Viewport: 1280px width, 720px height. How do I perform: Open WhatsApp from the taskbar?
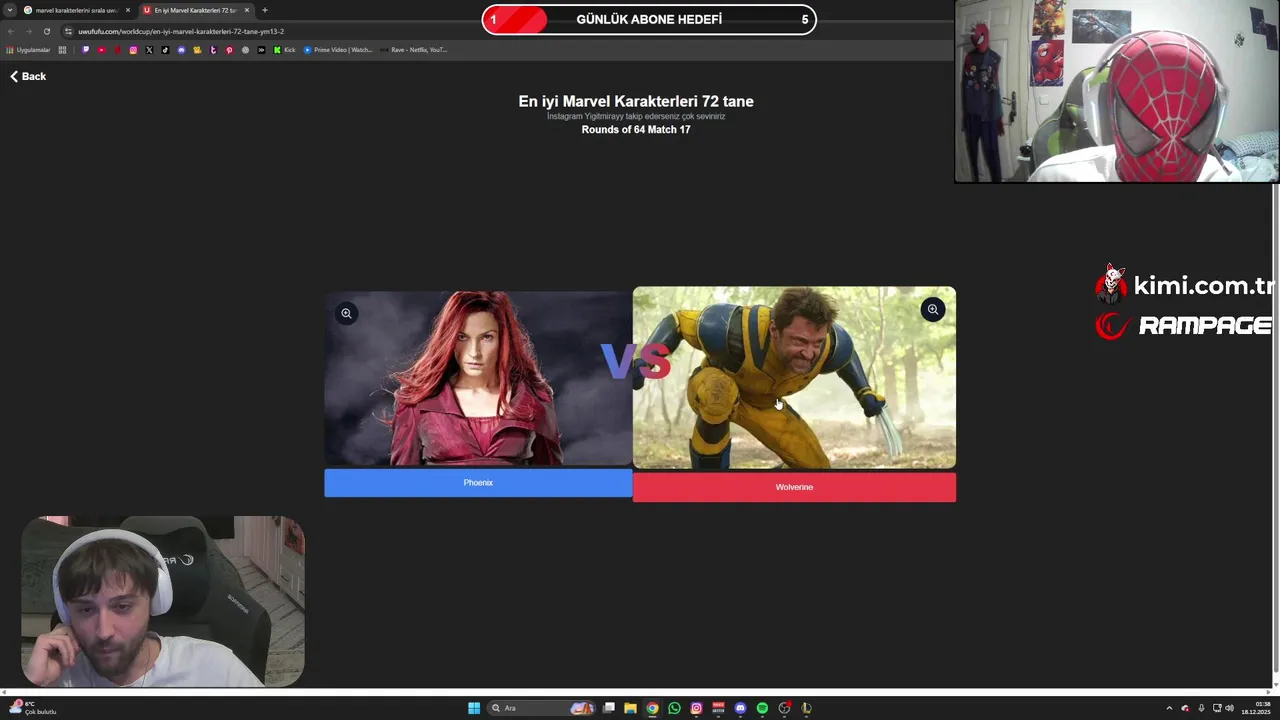coord(674,708)
